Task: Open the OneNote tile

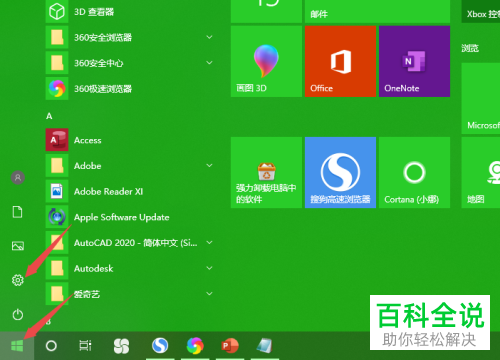Action: 414,61
